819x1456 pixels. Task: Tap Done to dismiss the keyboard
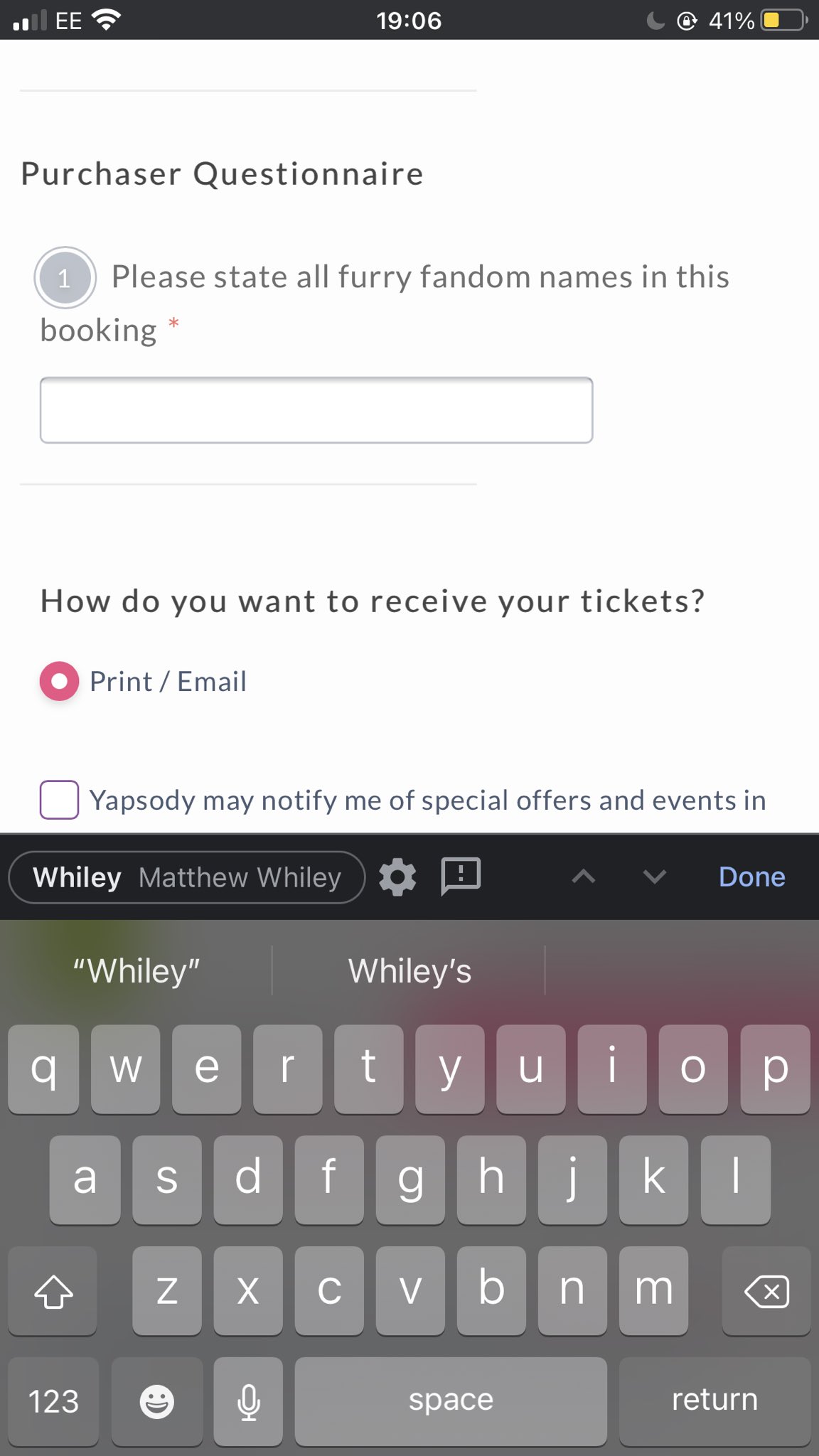pos(751,877)
